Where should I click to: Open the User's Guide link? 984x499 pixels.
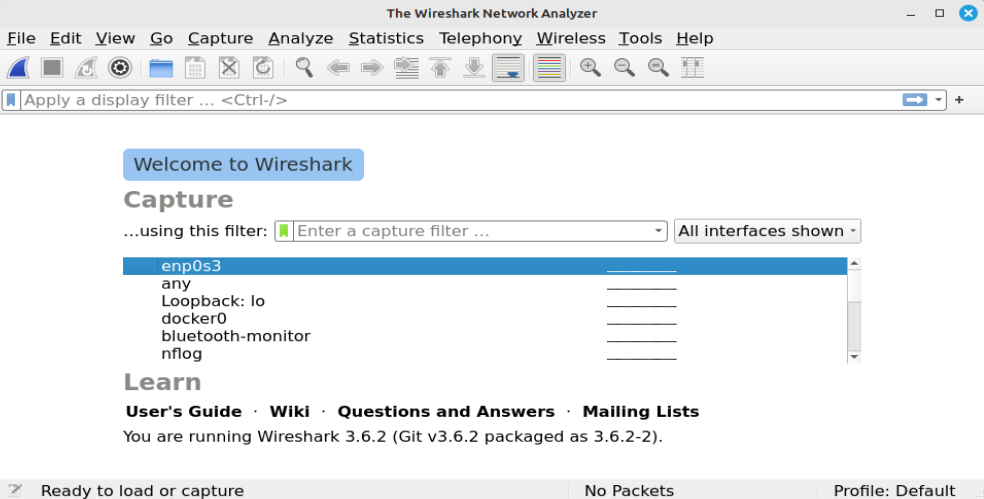(184, 412)
